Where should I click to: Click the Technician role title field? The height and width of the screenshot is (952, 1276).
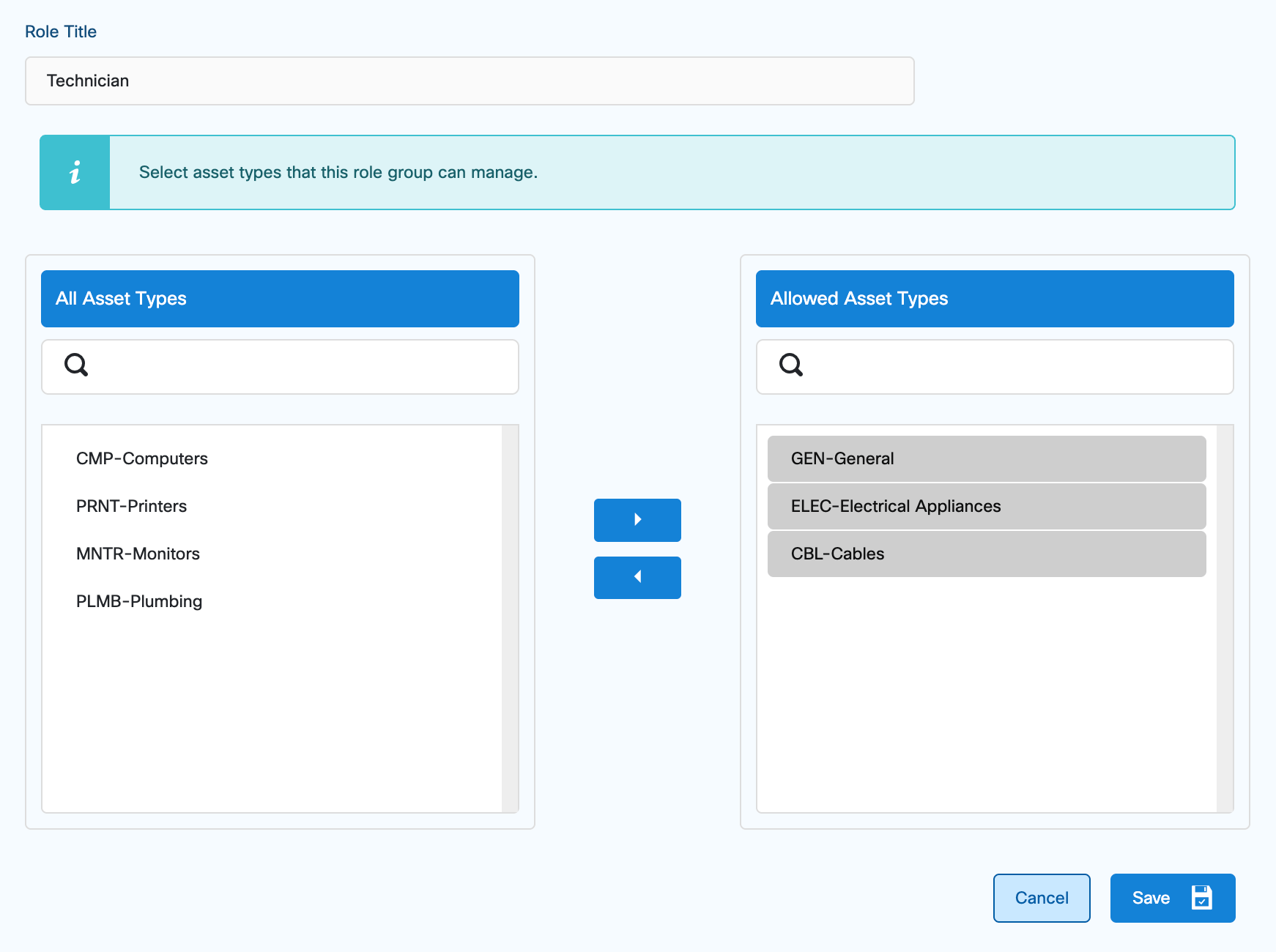(x=469, y=81)
